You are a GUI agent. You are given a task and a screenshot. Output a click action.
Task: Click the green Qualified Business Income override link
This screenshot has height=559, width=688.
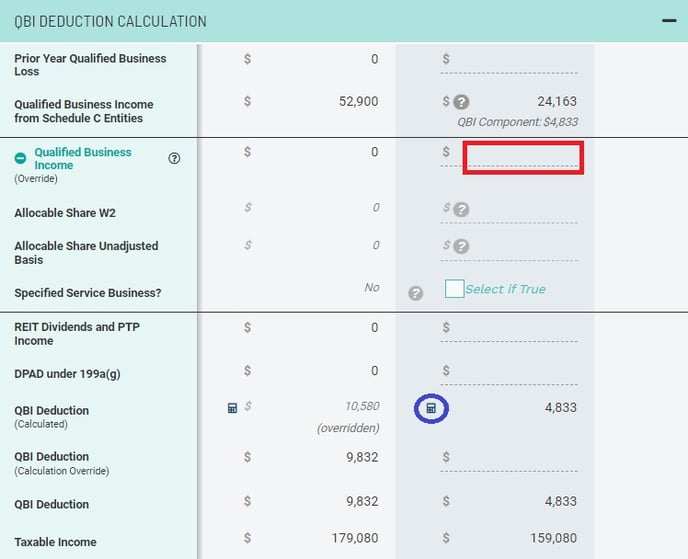(83, 159)
